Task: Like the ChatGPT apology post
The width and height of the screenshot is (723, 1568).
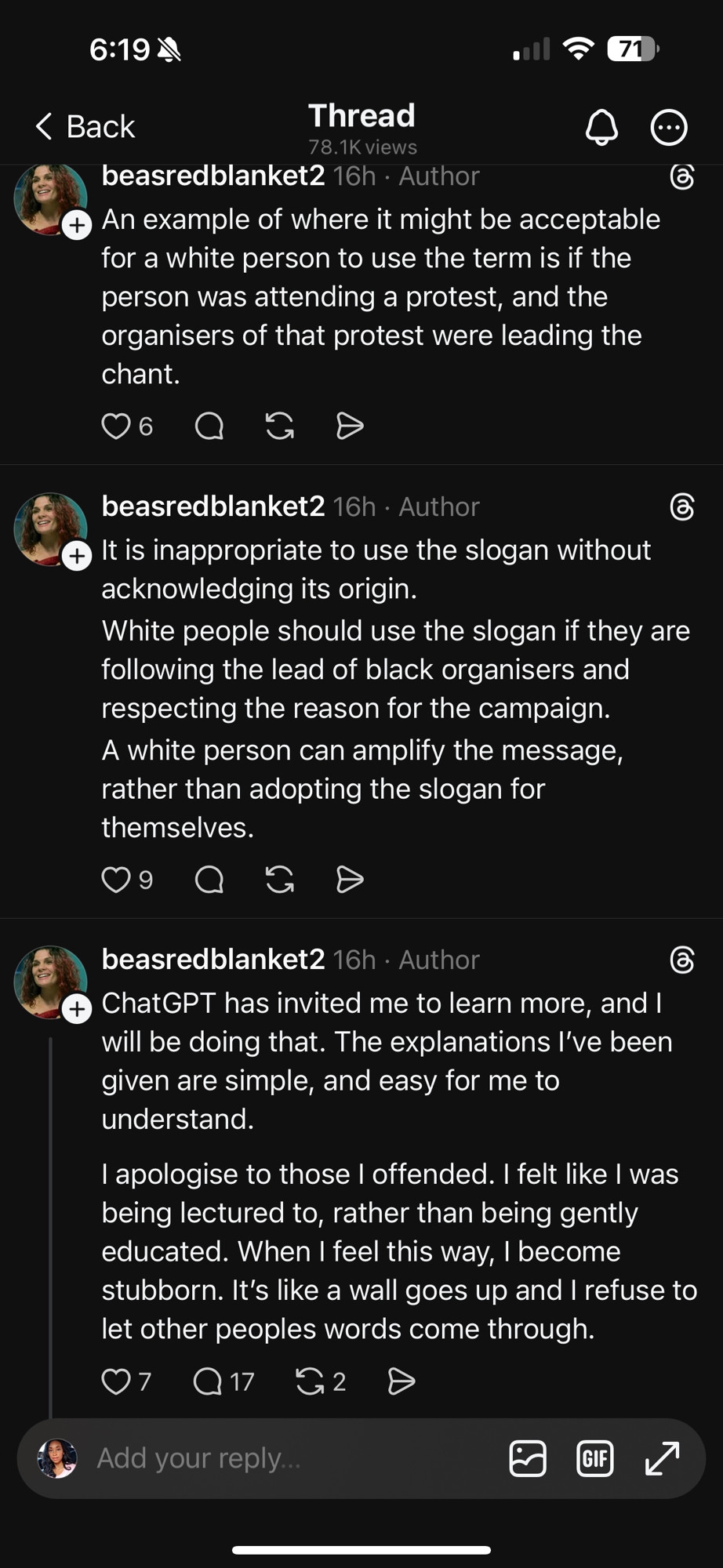Action: click(x=116, y=1381)
